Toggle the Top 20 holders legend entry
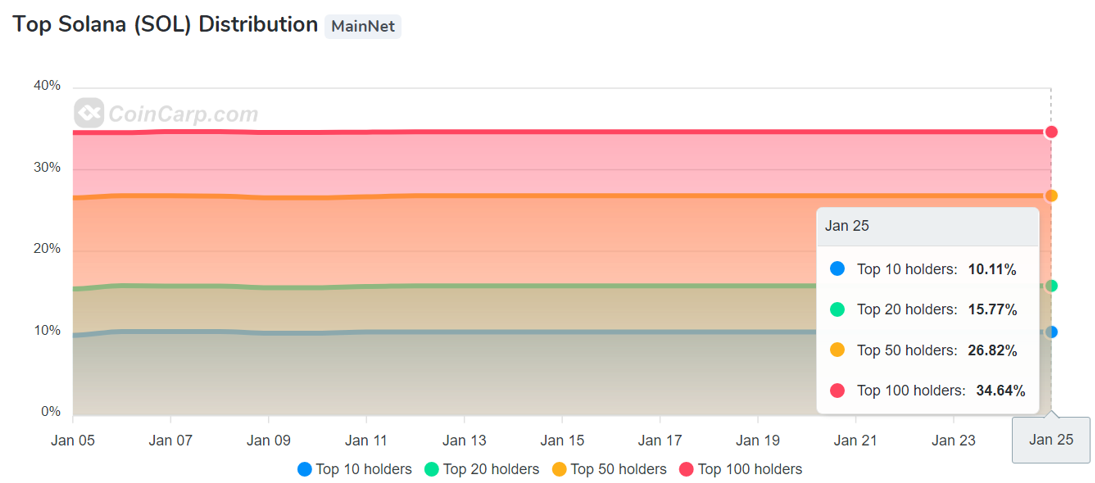The width and height of the screenshot is (1095, 483). 481,469
